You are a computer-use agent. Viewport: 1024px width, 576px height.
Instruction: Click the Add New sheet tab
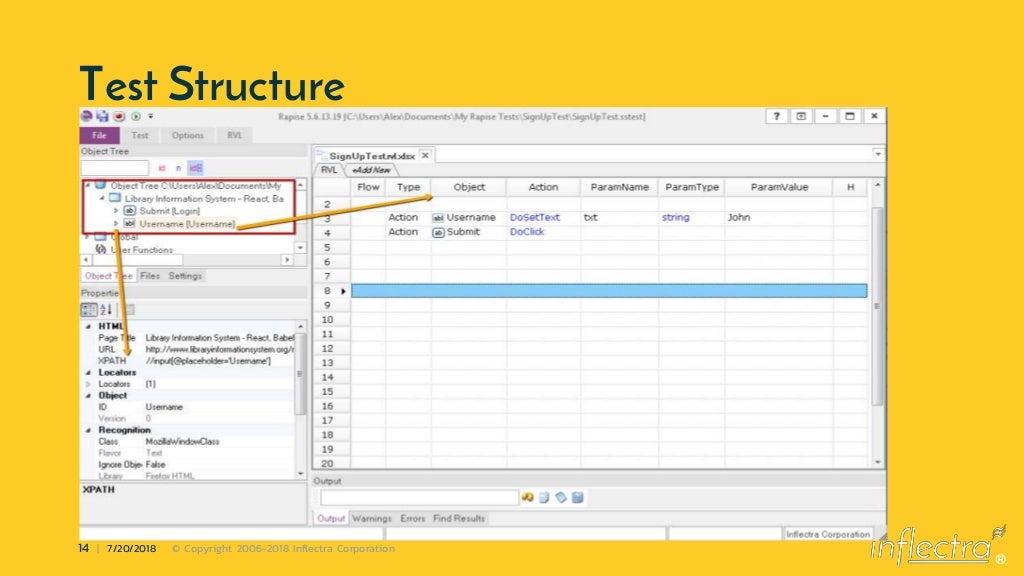371,170
